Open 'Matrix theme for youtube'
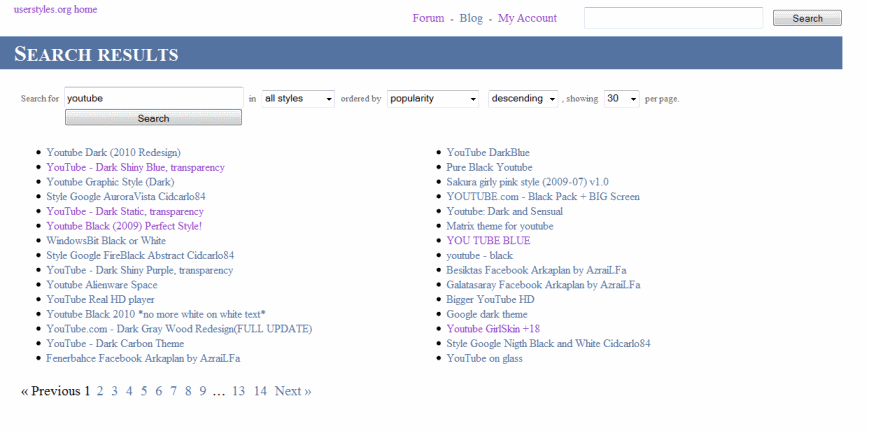The height and width of the screenshot is (431, 869). click(x=500, y=226)
